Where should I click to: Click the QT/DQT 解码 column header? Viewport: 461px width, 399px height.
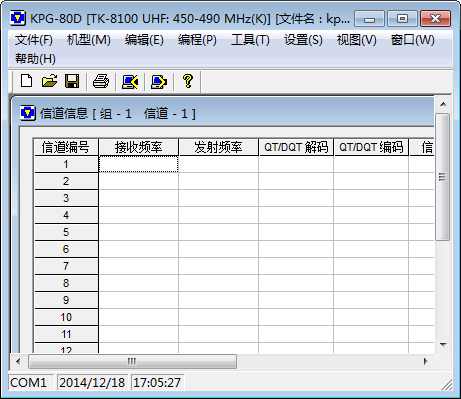pyautogui.click(x=296, y=147)
